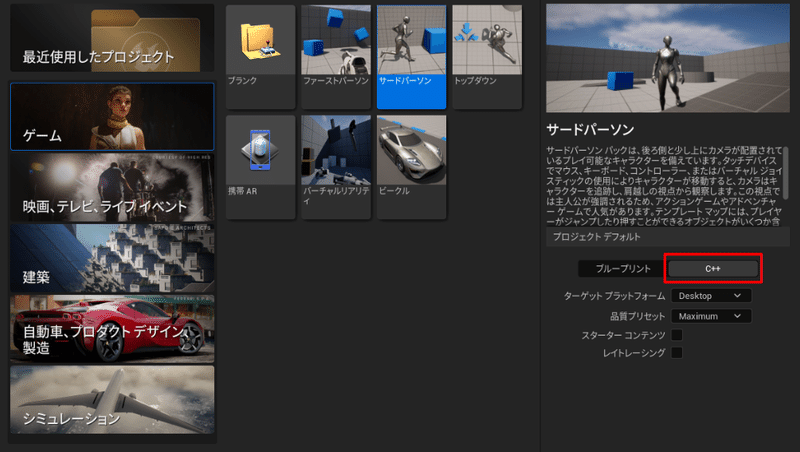Select C++ project type
Image resolution: width=800 pixels, height=452 pixels.
(713, 269)
